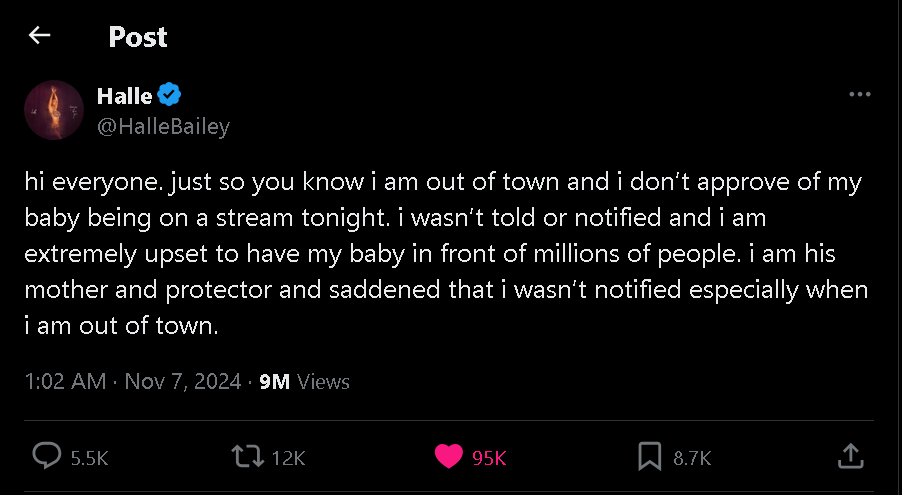Open the three-dot more options menu

click(859, 94)
